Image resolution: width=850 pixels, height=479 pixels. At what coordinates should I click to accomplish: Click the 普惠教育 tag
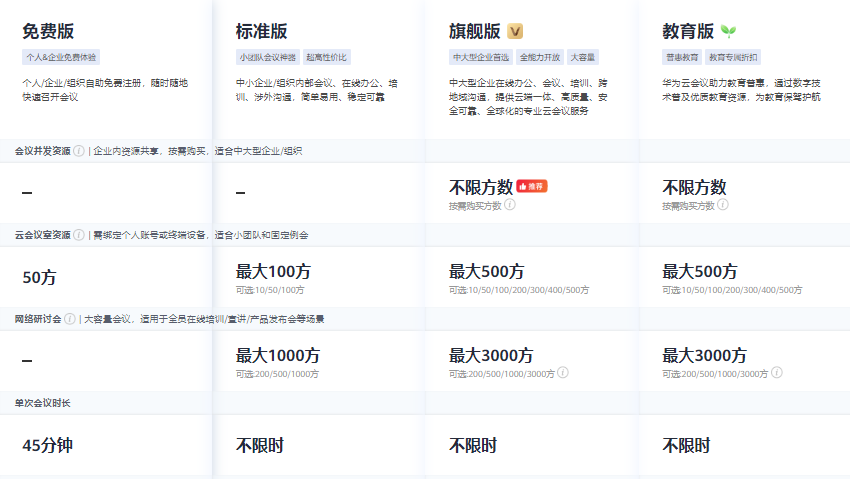[682, 57]
